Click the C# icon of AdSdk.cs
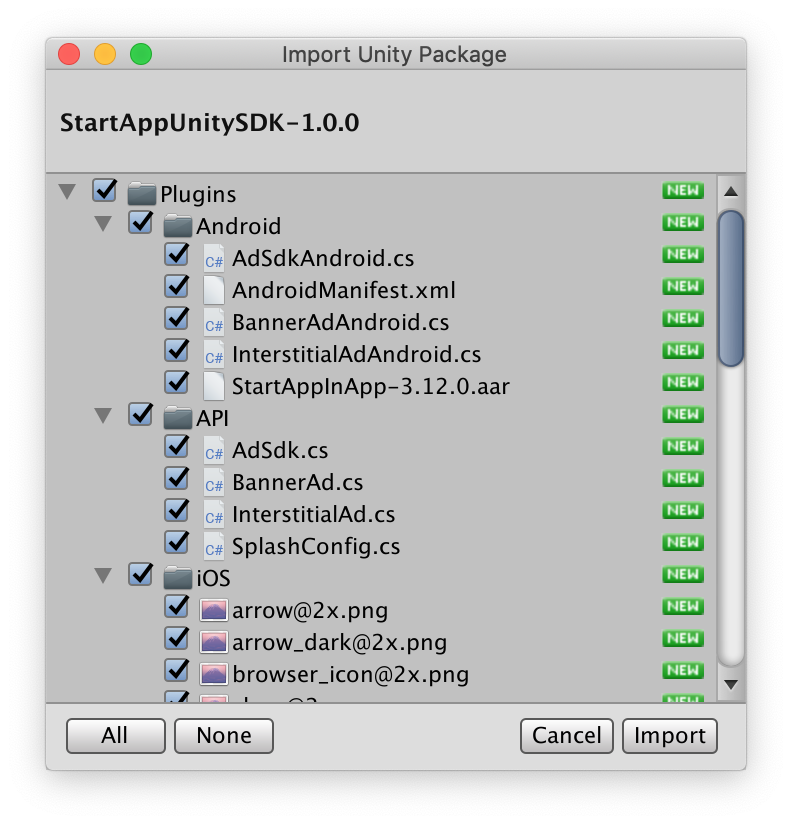 coord(214,450)
